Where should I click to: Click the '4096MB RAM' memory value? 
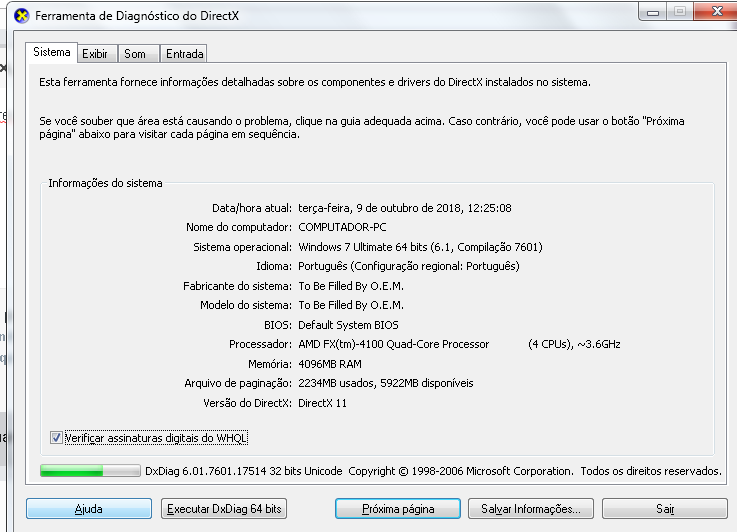pos(329,364)
